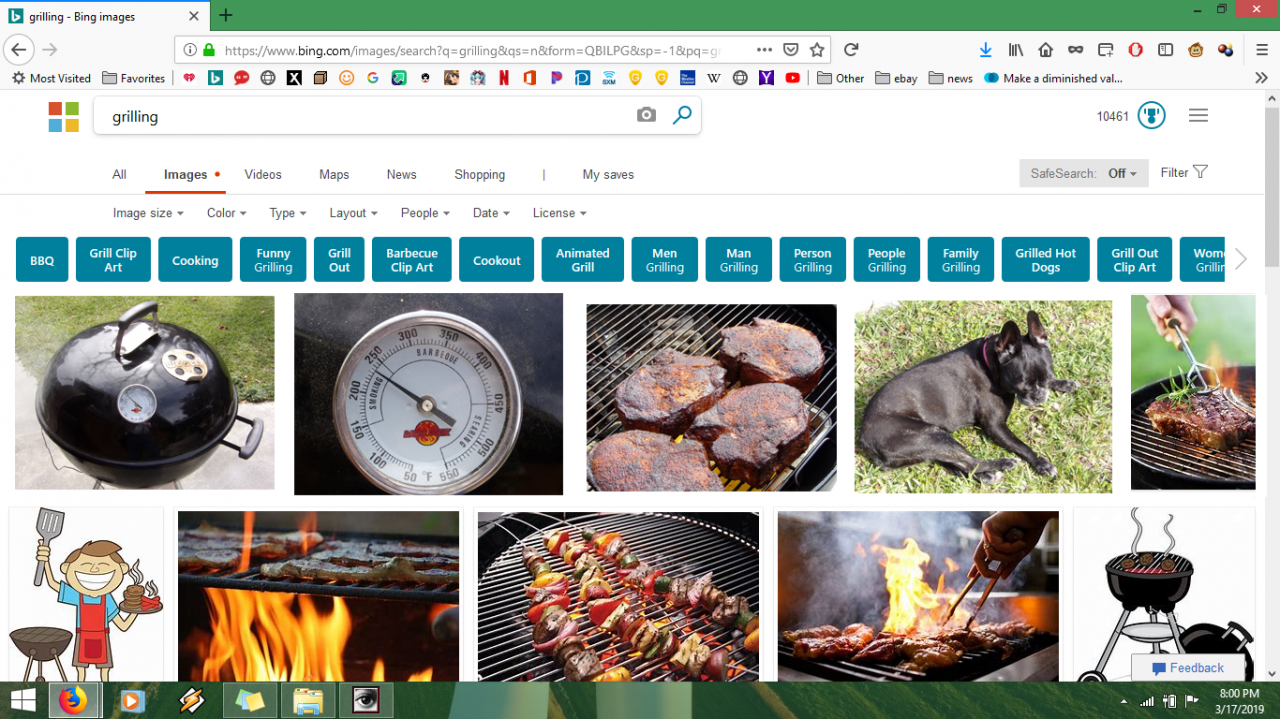Go to home page via house icon
The height and width of the screenshot is (719, 1280).
tap(1046, 50)
